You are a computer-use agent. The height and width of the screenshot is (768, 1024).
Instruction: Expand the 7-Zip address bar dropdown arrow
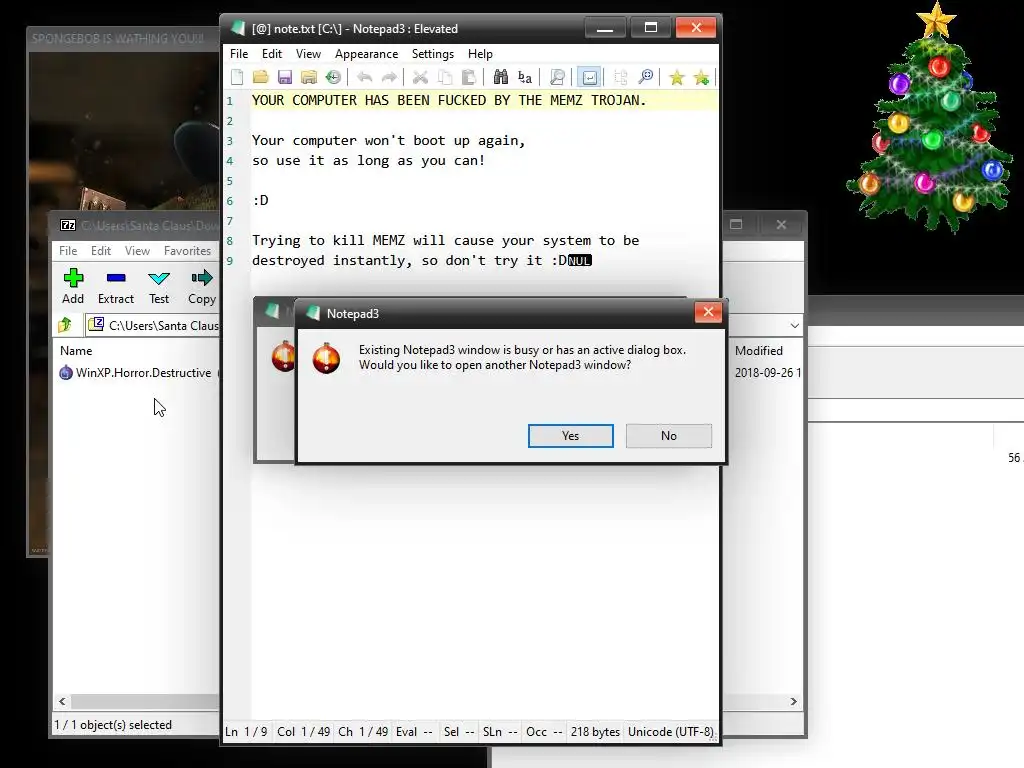tap(794, 325)
